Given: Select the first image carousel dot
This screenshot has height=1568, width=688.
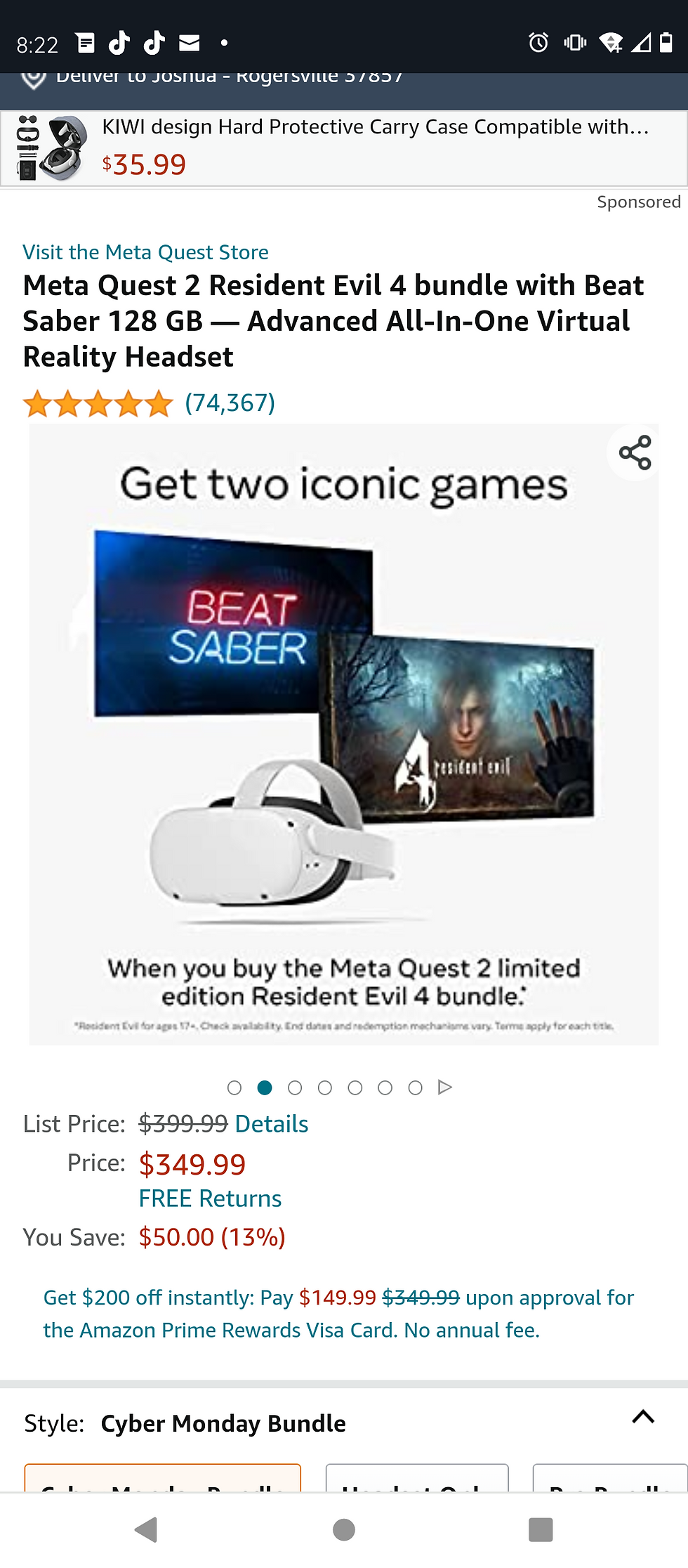Looking at the screenshot, I should coord(234,1087).
